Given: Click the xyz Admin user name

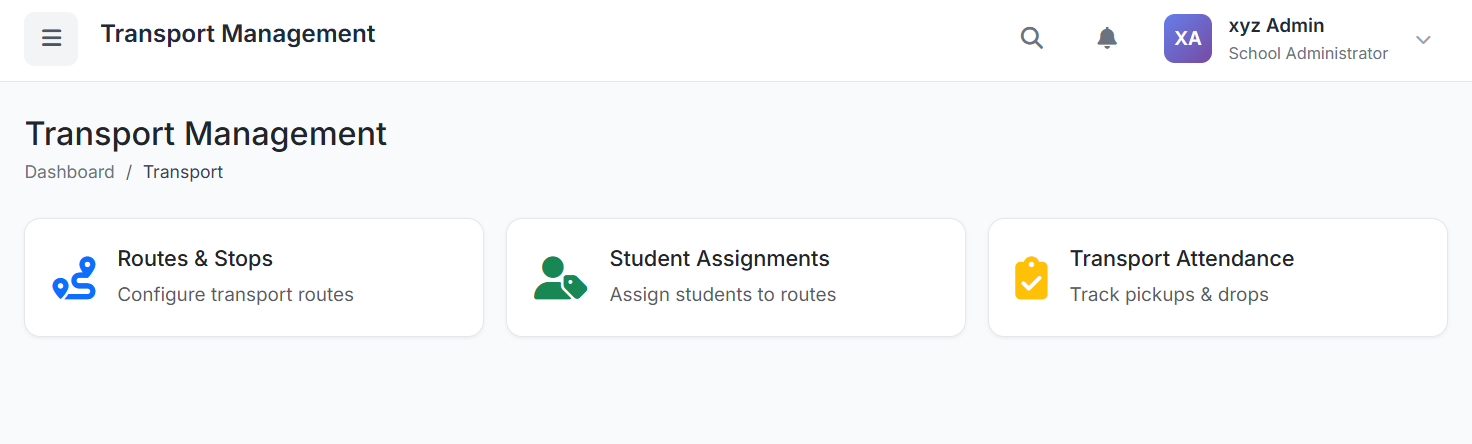Looking at the screenshot, I should click(x=1276, y=26).
